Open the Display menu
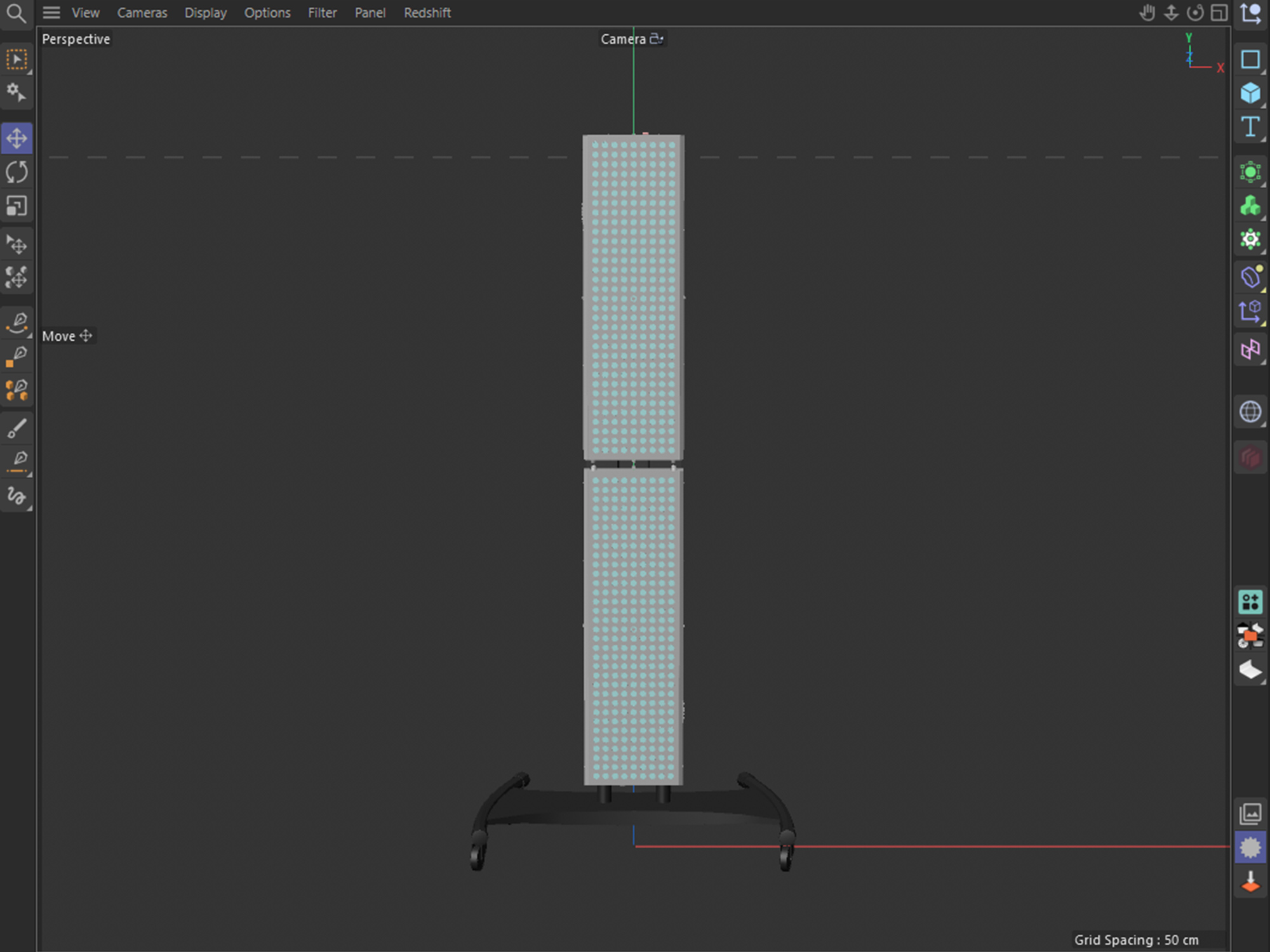 [x=205, y=13]
